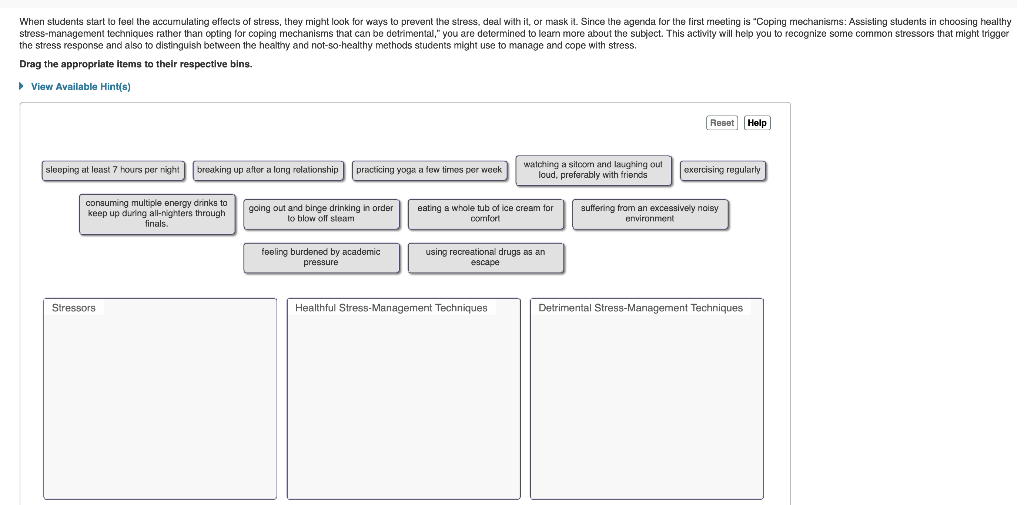This screenshot has width=1024, height=505.
Task: Select 'watching a sitcom and laughing out loud' item
Action: pyautogui.click(x=593, y=170)
